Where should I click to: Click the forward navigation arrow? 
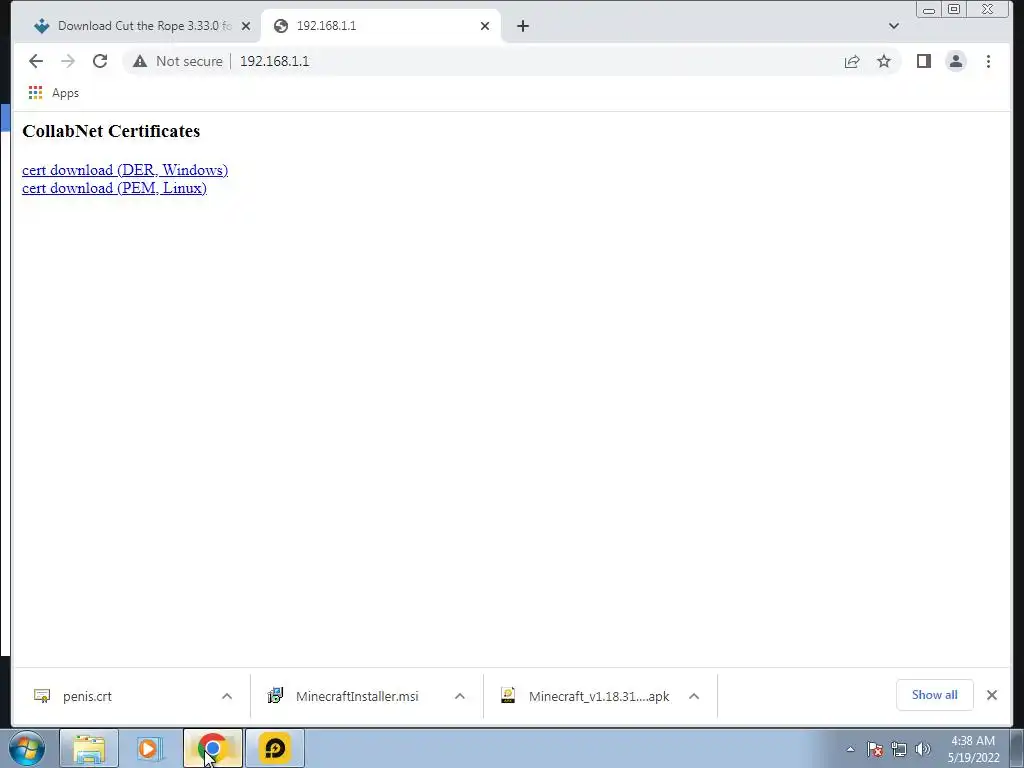(x=68, y=61)
